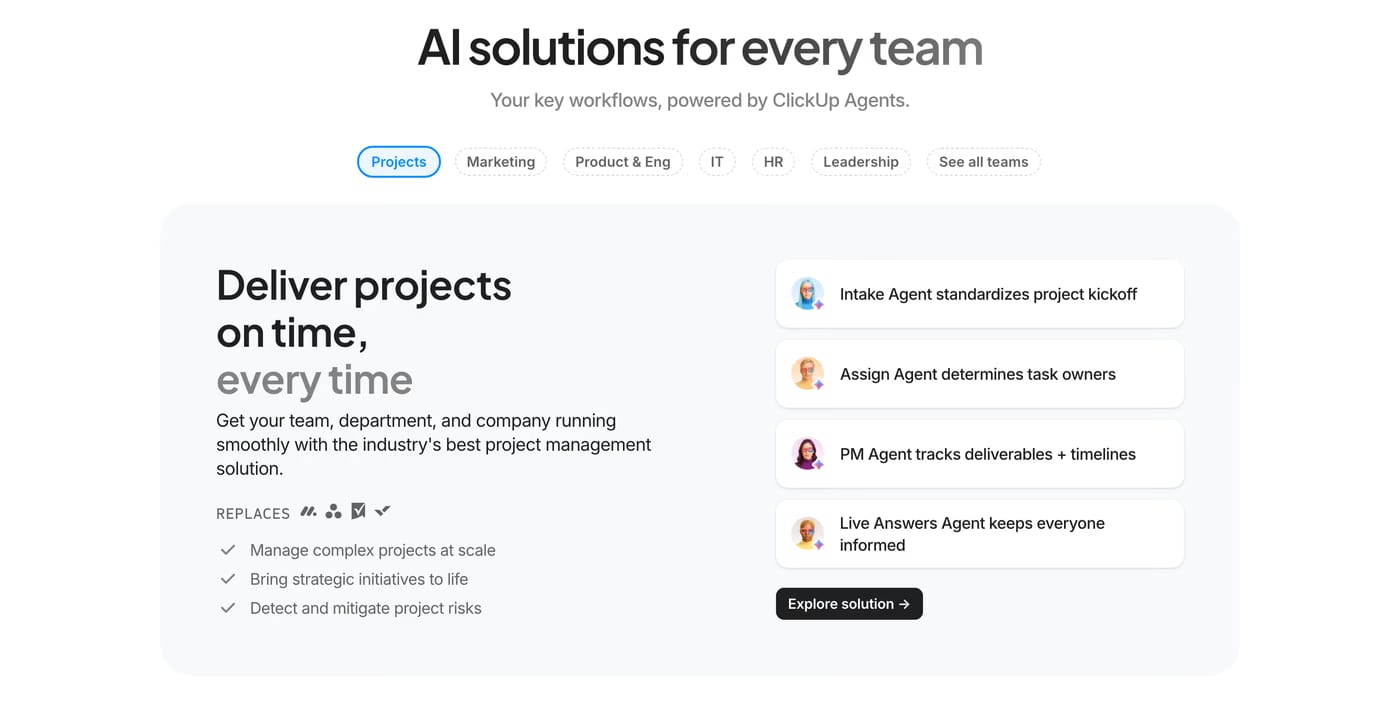
Task: Click the 'REPLACES' label
Action: coord(253,513)
